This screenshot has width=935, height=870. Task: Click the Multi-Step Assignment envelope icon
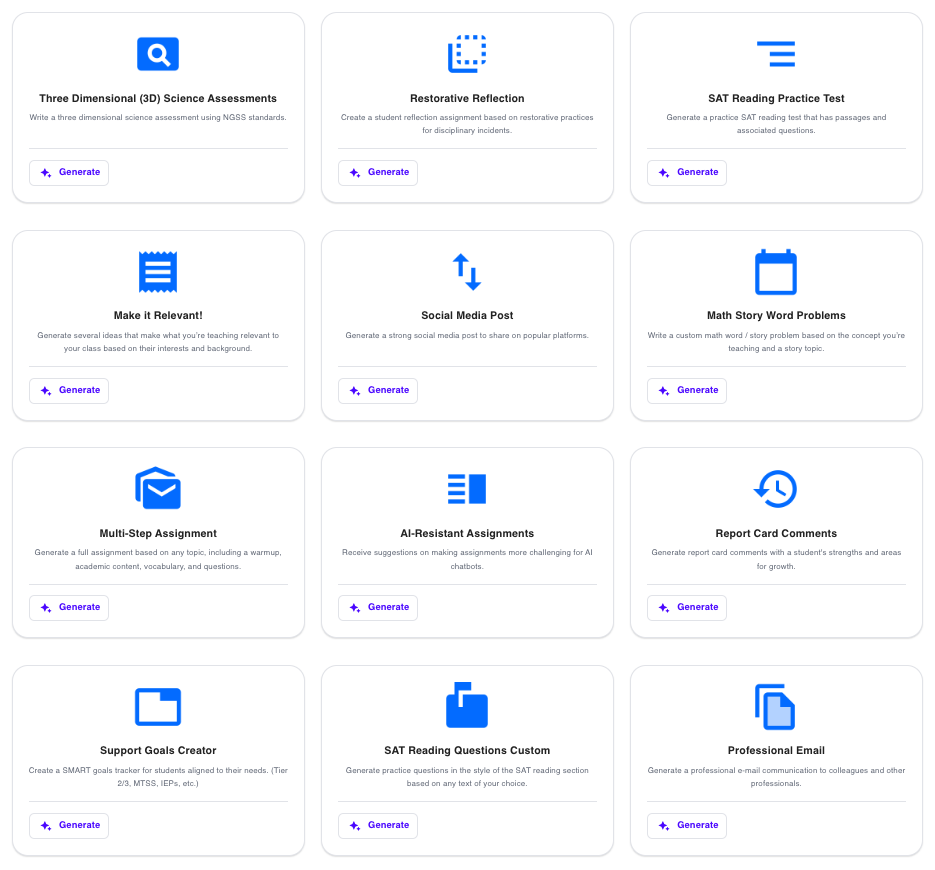pos(158,488)
